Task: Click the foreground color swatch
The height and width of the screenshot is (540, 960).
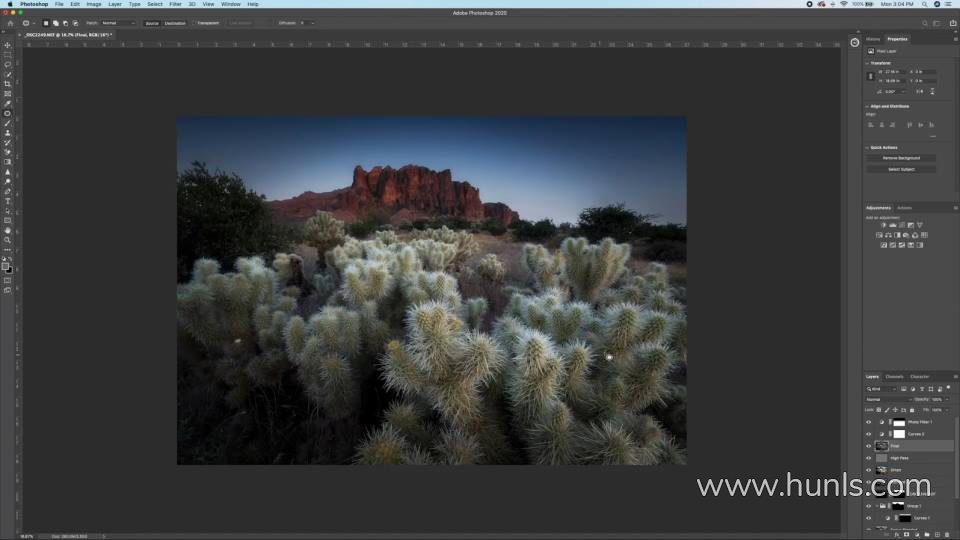Action: (6, 266)
